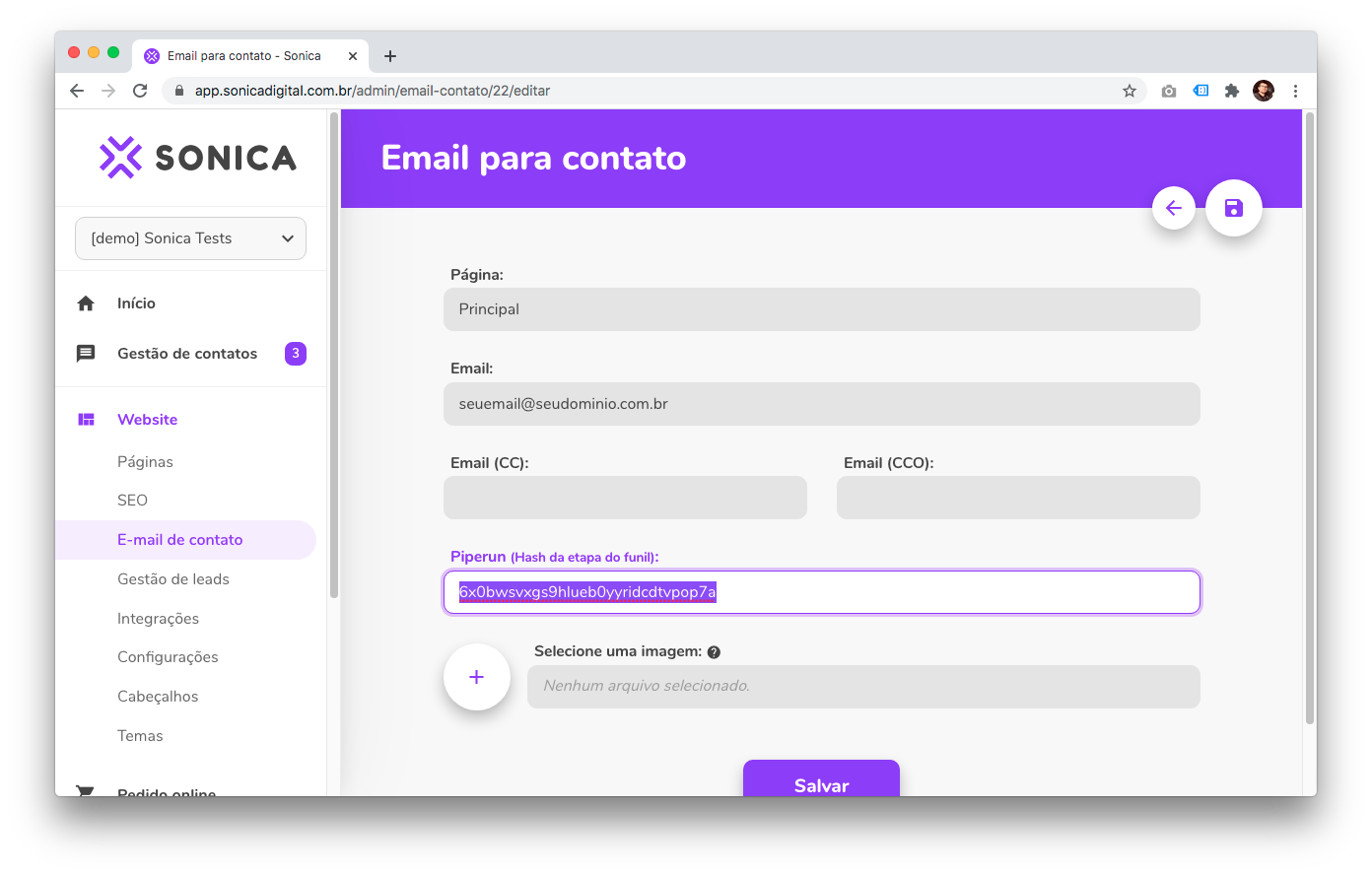Open Cabeçalhos in sidebar

click(x=158, y=697)
